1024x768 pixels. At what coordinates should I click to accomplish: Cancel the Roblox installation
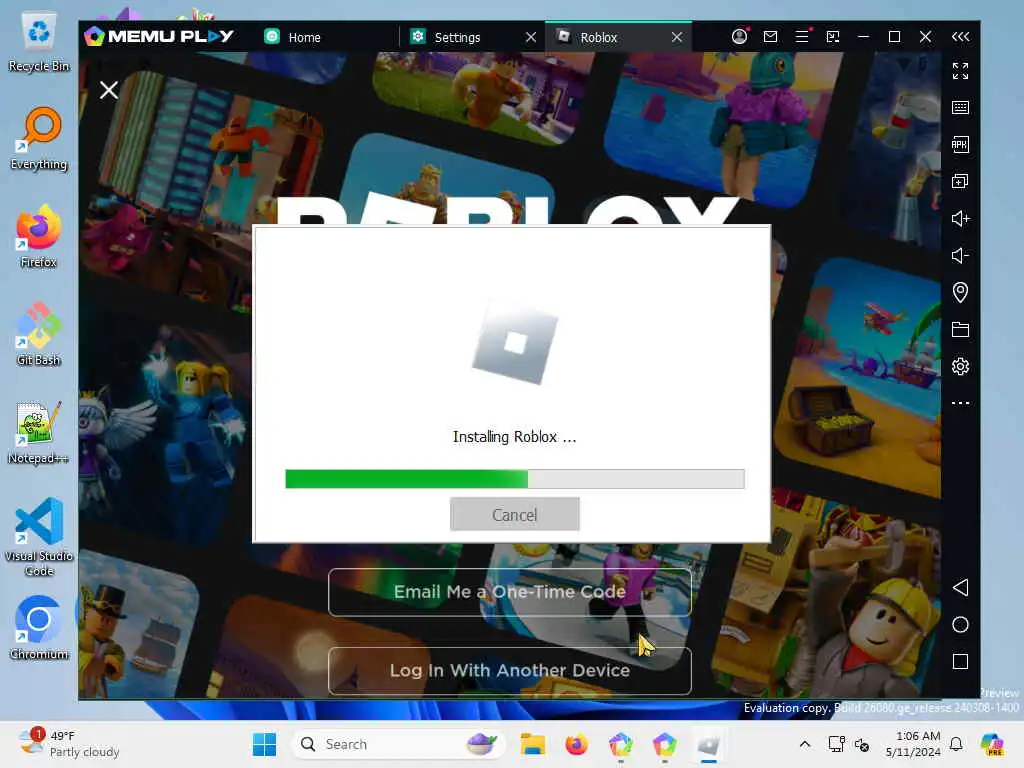(x=515, y=515)
